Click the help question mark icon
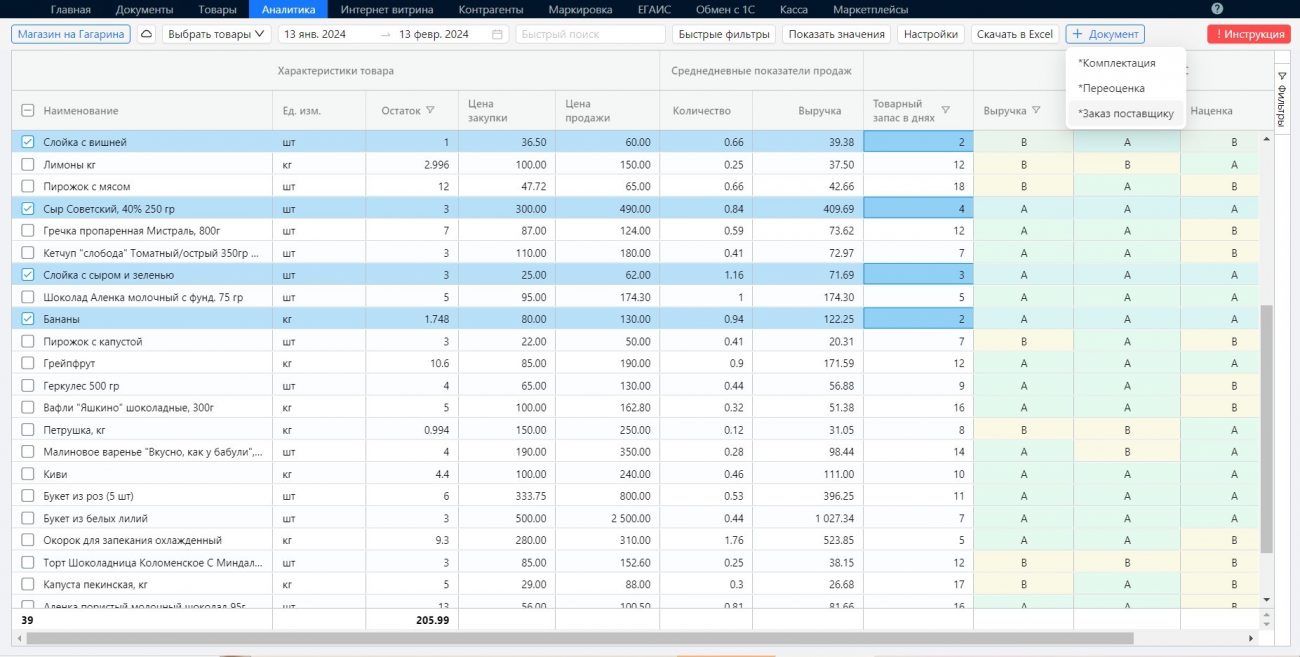This screenshot has width=1300, height=657. 1217,9
